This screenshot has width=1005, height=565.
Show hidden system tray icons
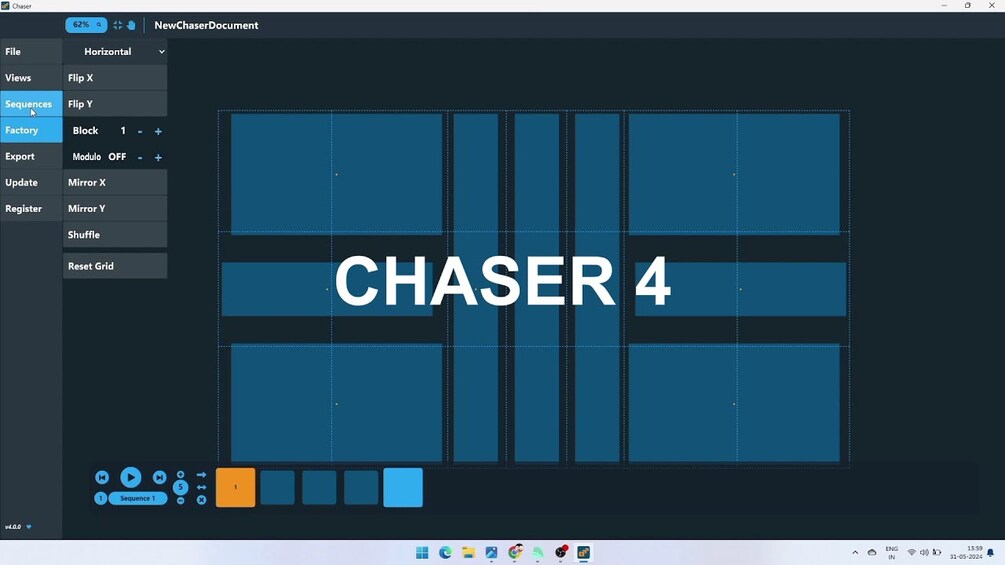(855, 552)
